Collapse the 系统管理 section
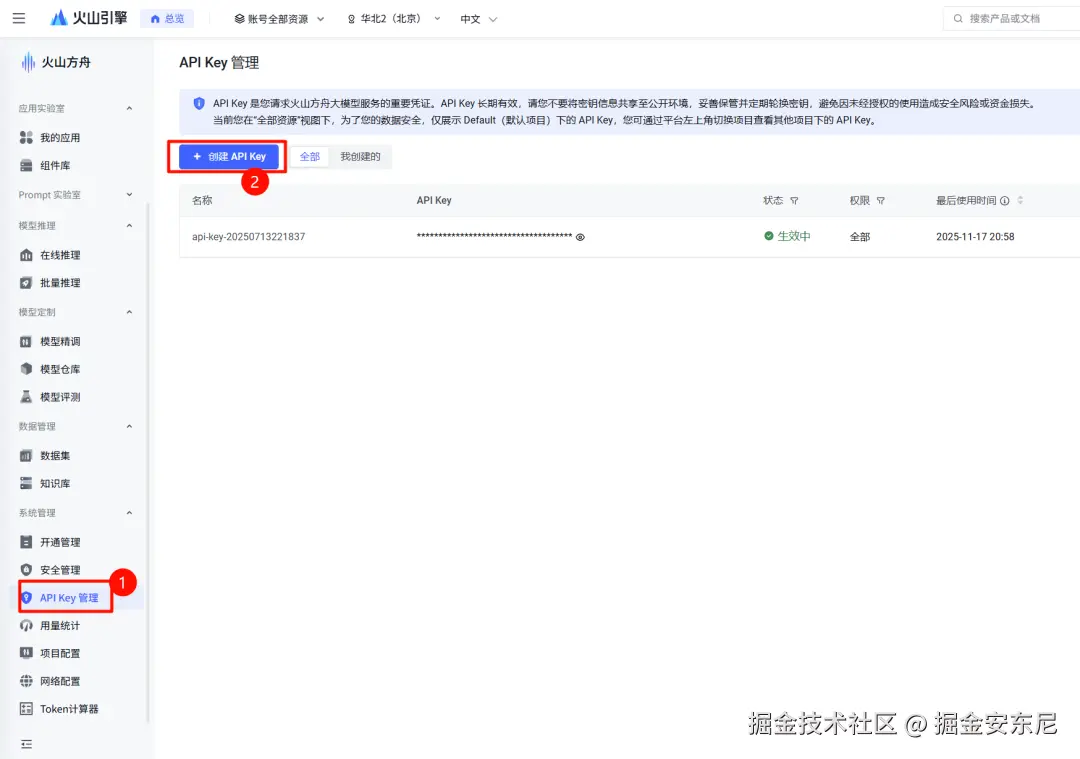 coord(129,512)
